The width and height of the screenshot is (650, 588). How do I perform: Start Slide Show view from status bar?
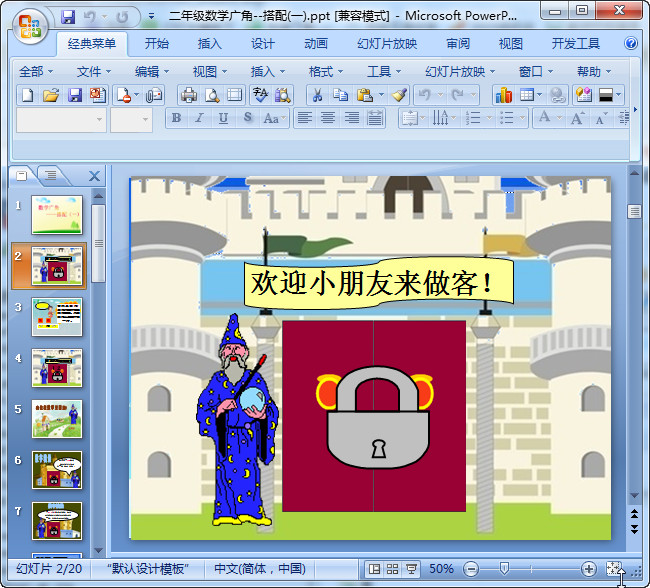pyautogui.click(x=411, y=569)
